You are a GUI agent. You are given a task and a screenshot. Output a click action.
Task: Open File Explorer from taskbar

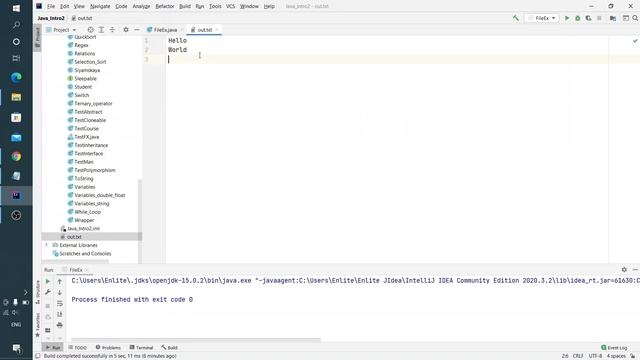click(16, 97)
